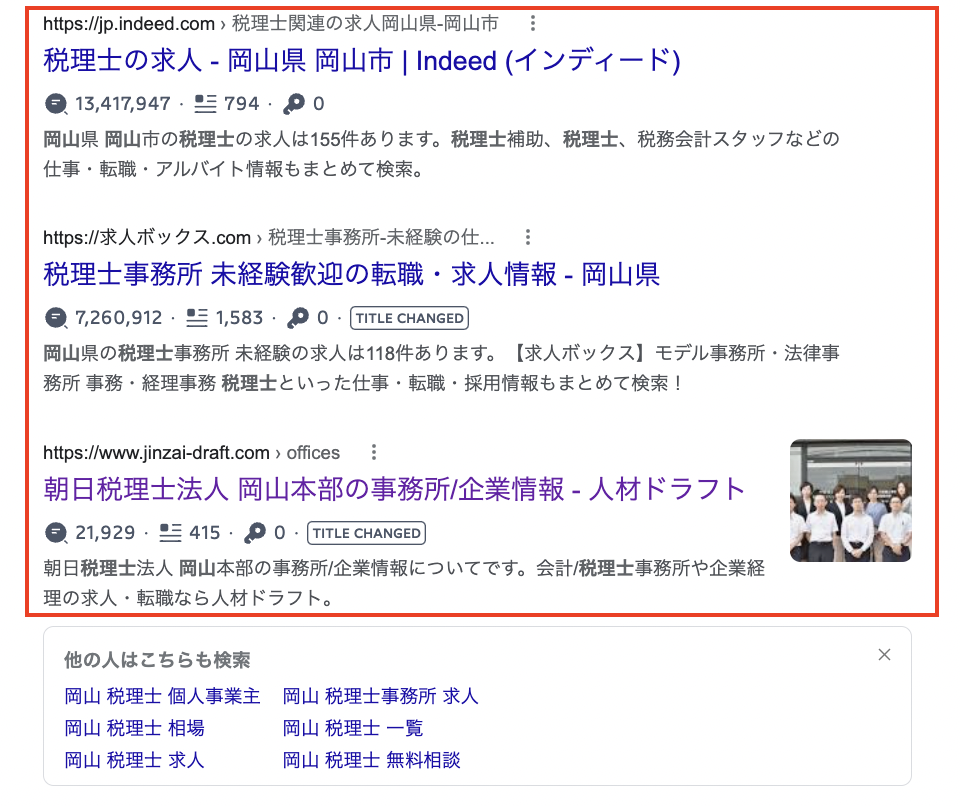Click the word count icon beside 794
This screenshot has width=960, height=806.
[x=205, y=104]
